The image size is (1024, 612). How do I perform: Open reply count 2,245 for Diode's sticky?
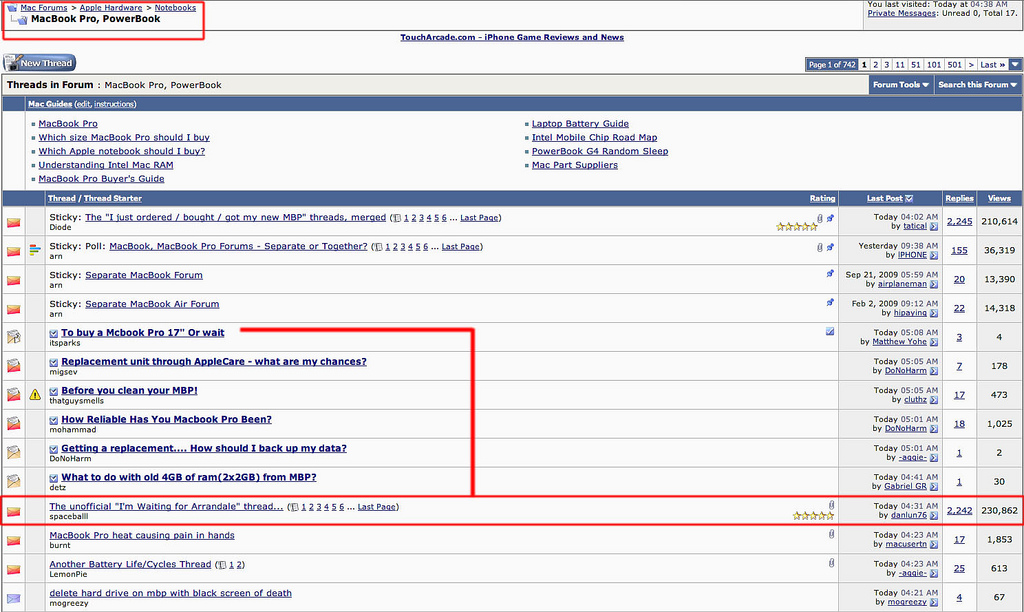[959, 221]
